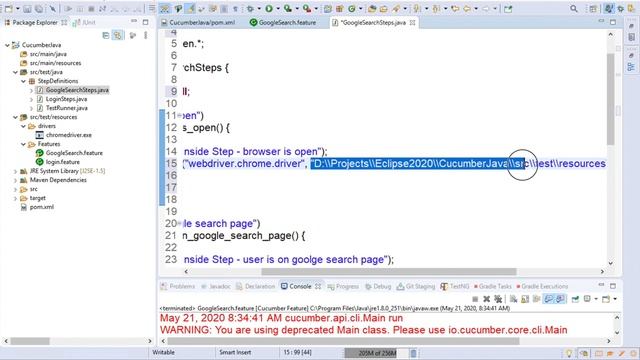
Task: Expand the JRE System Library node
Action: [x=16, y=171]
